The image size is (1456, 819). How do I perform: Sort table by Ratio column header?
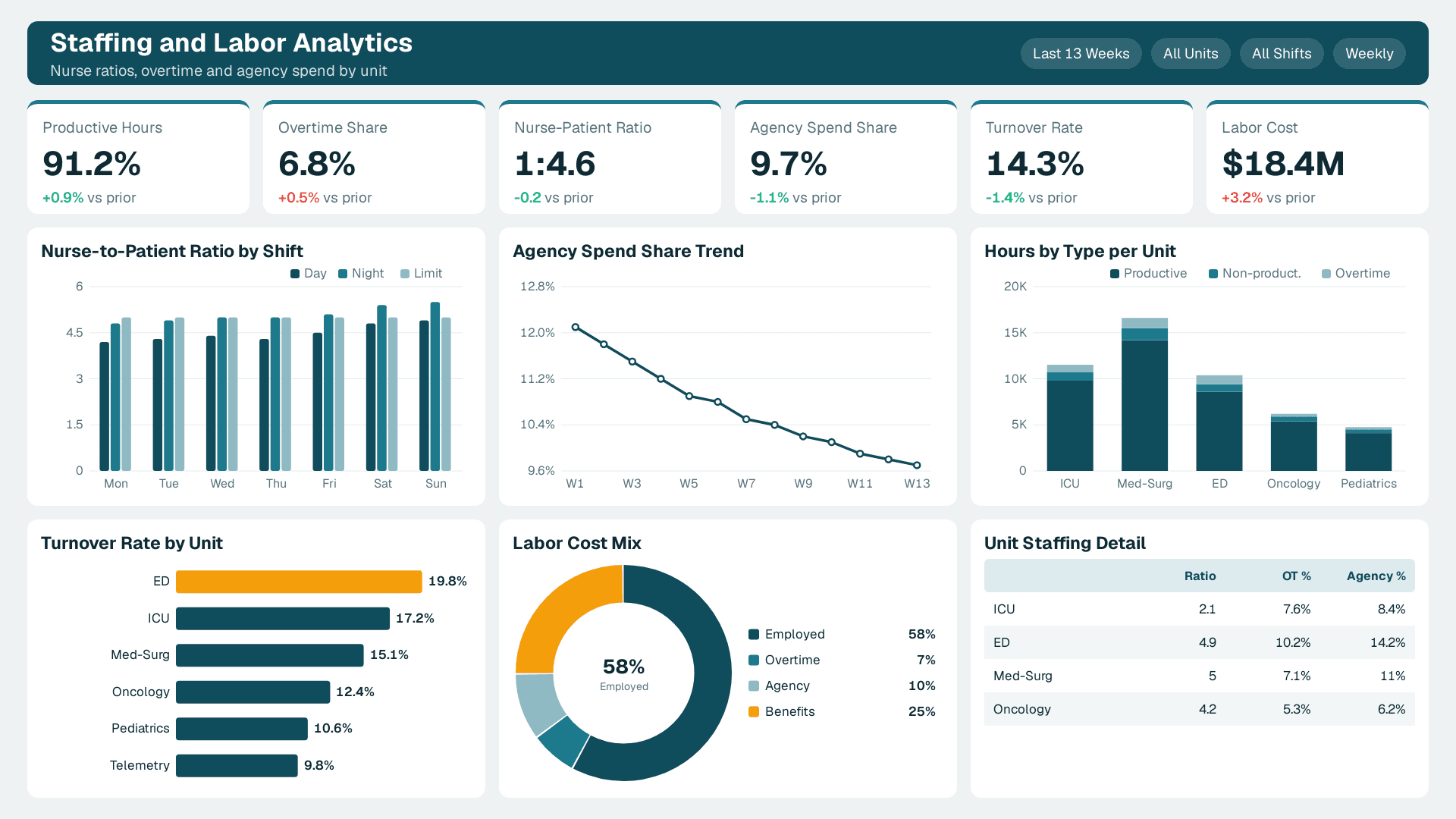point(1200,576)
